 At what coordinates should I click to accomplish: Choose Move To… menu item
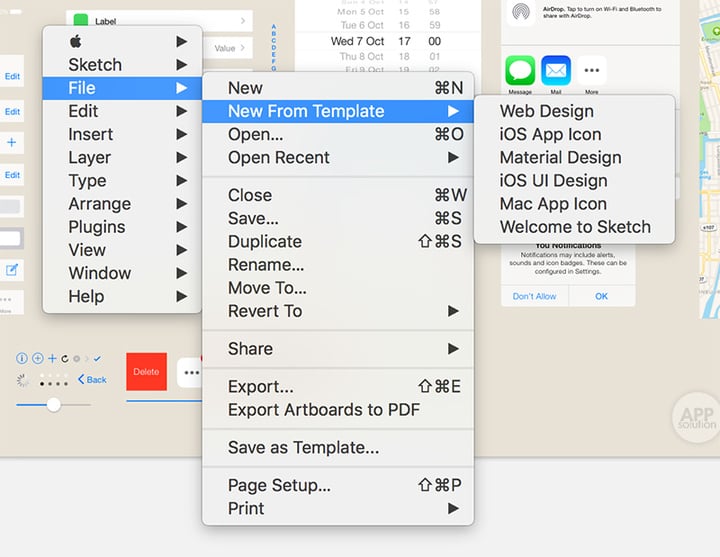tap(338, 288)
